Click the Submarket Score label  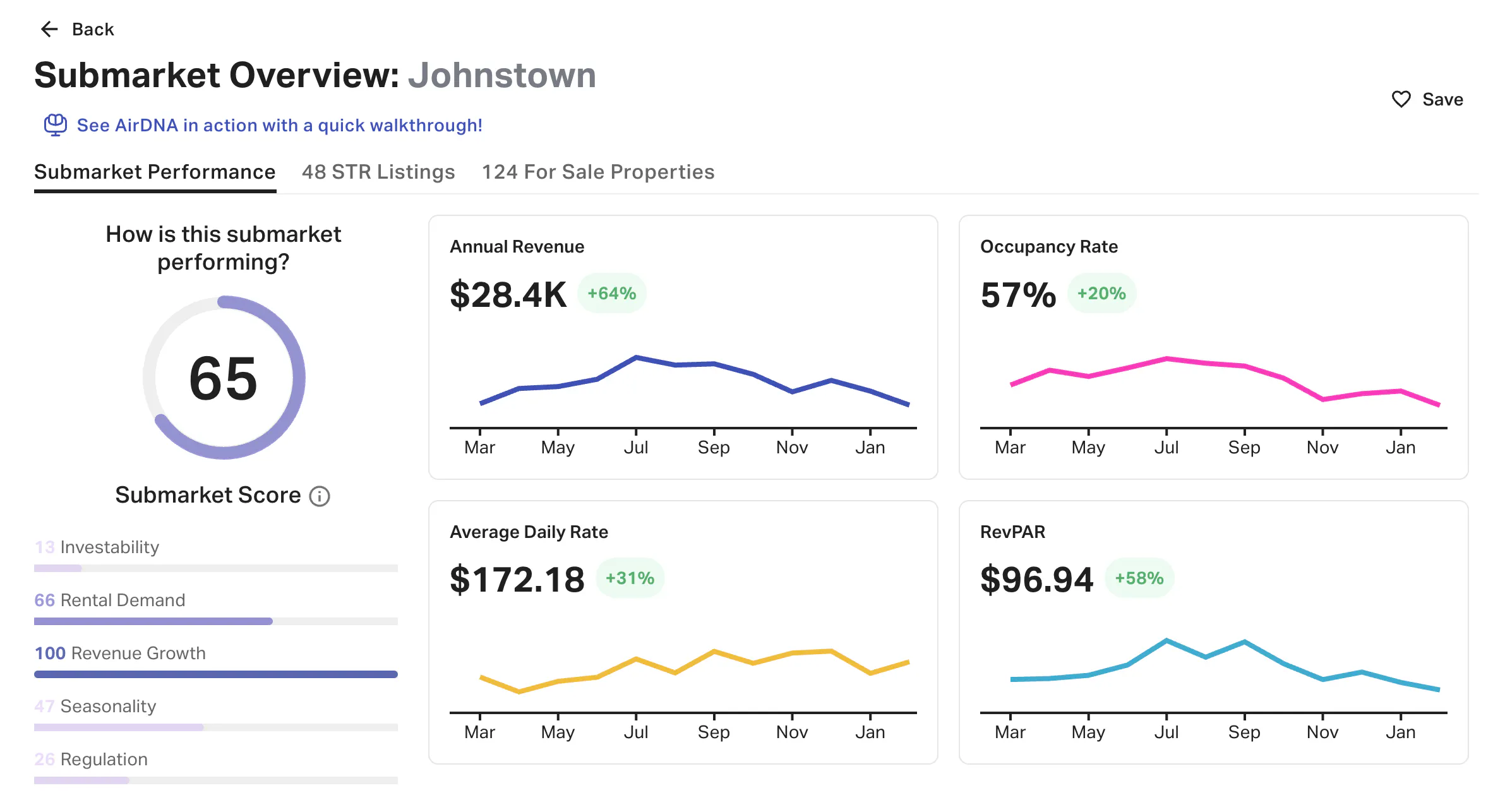pyautogui.click(x=208, y=496)
